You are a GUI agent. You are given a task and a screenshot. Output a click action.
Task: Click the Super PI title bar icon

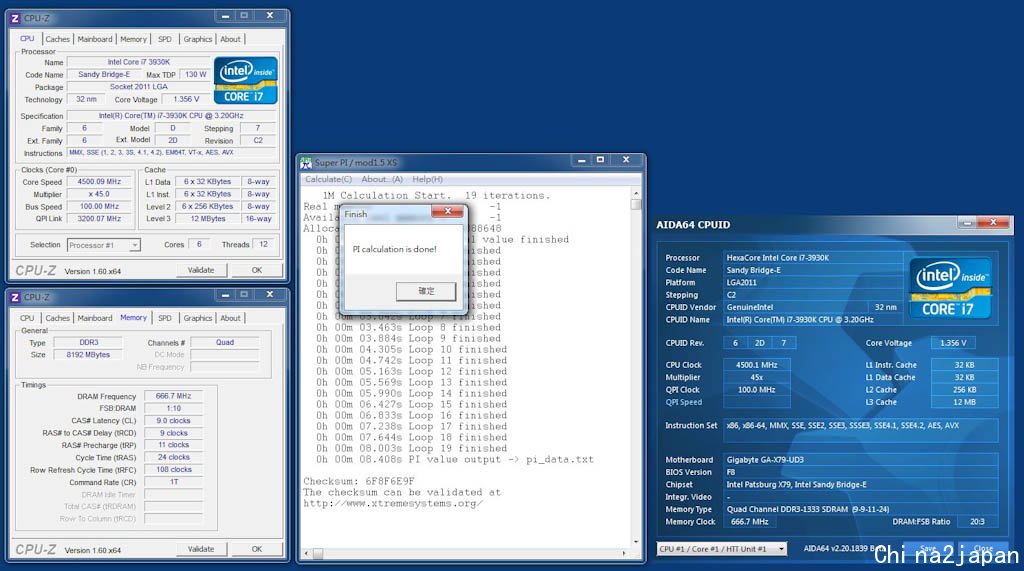pos(306,163)
